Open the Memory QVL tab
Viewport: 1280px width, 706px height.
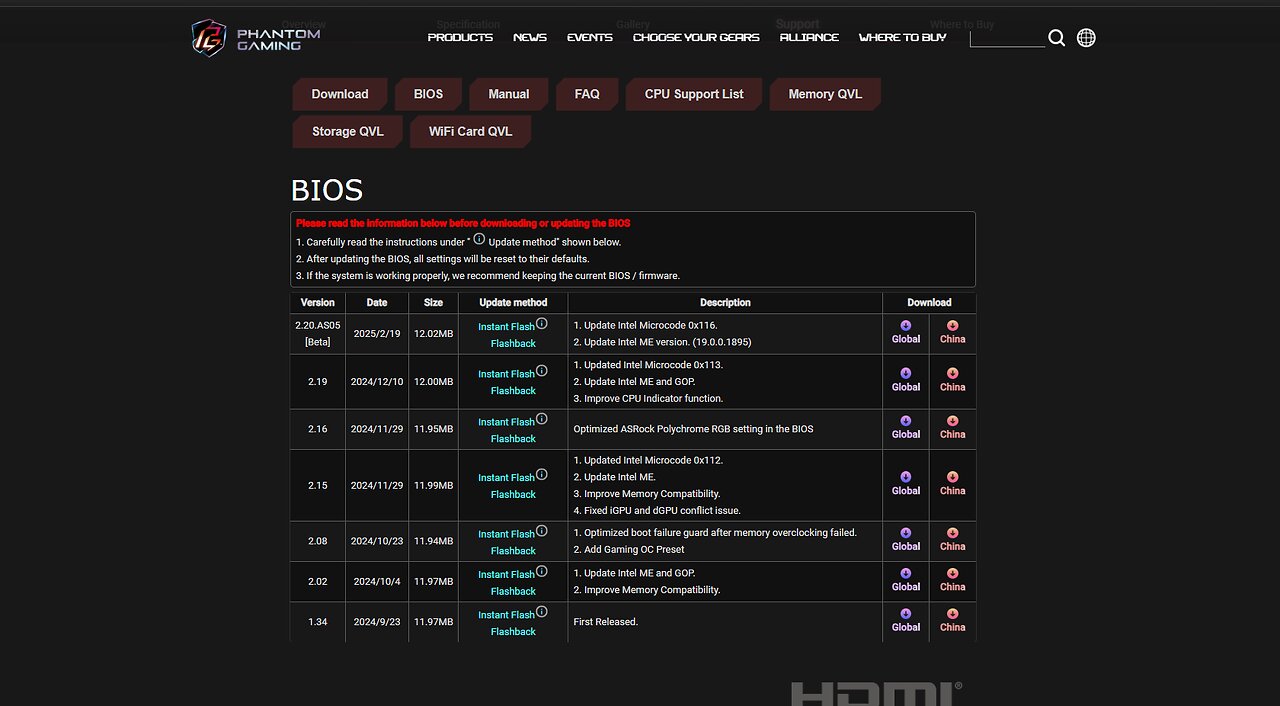(825, 94)
